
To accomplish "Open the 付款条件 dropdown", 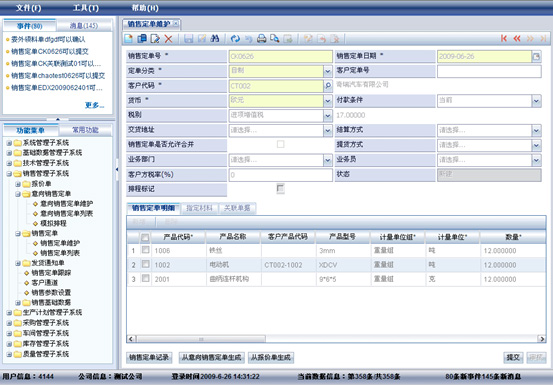I will 536,100.
